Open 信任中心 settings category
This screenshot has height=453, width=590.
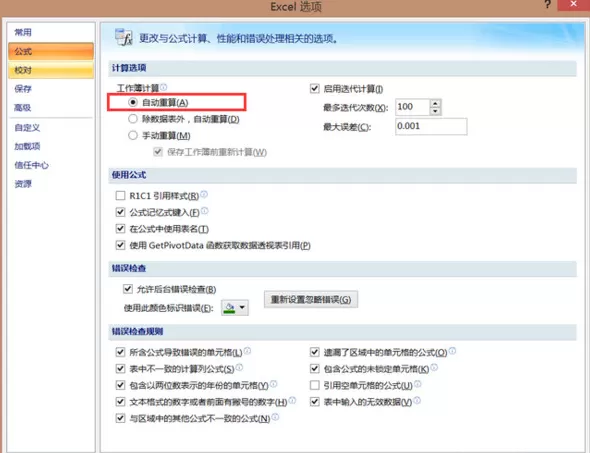(51, 165)
